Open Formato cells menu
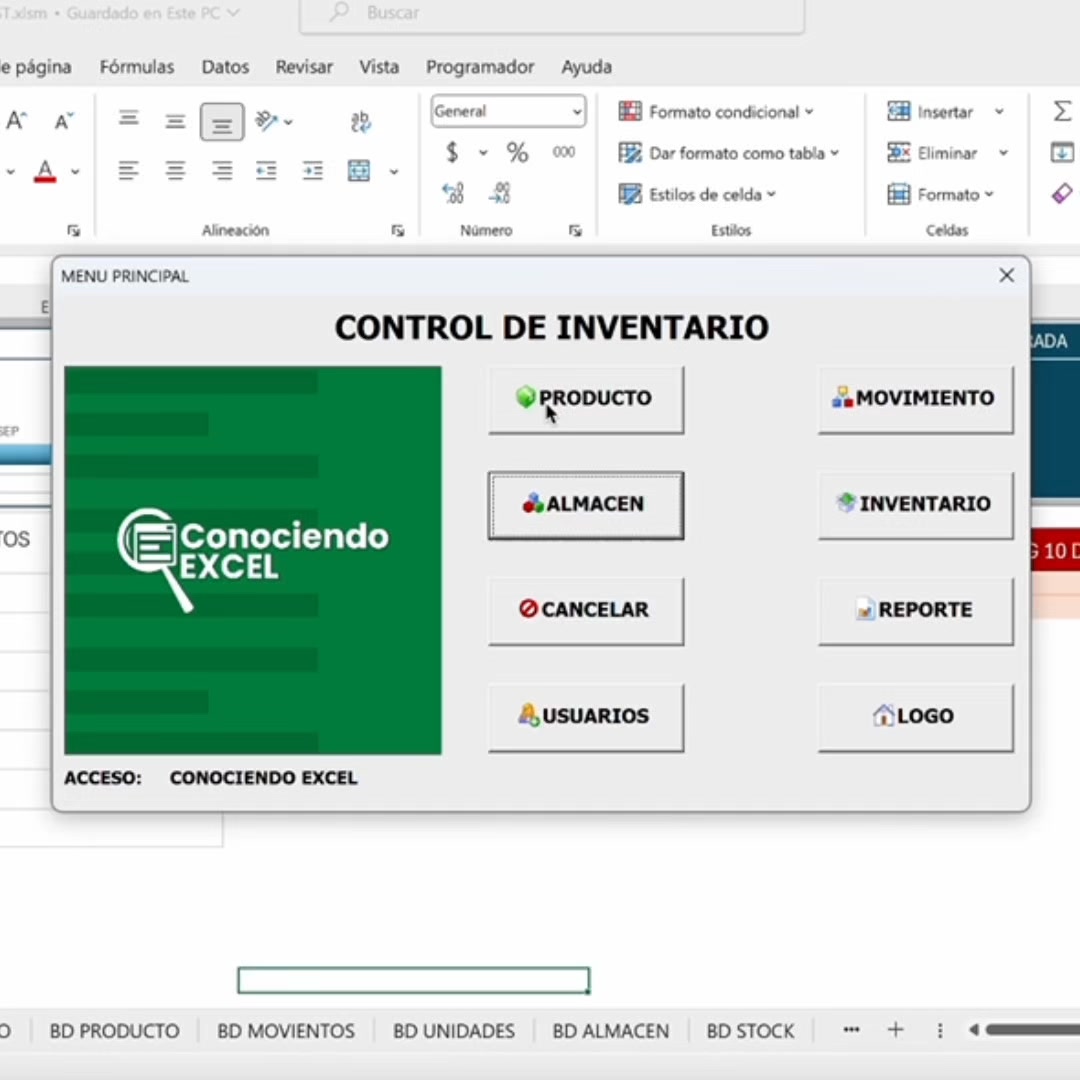This screenshot has height=1080, width=1080. [x=941, y=194]
